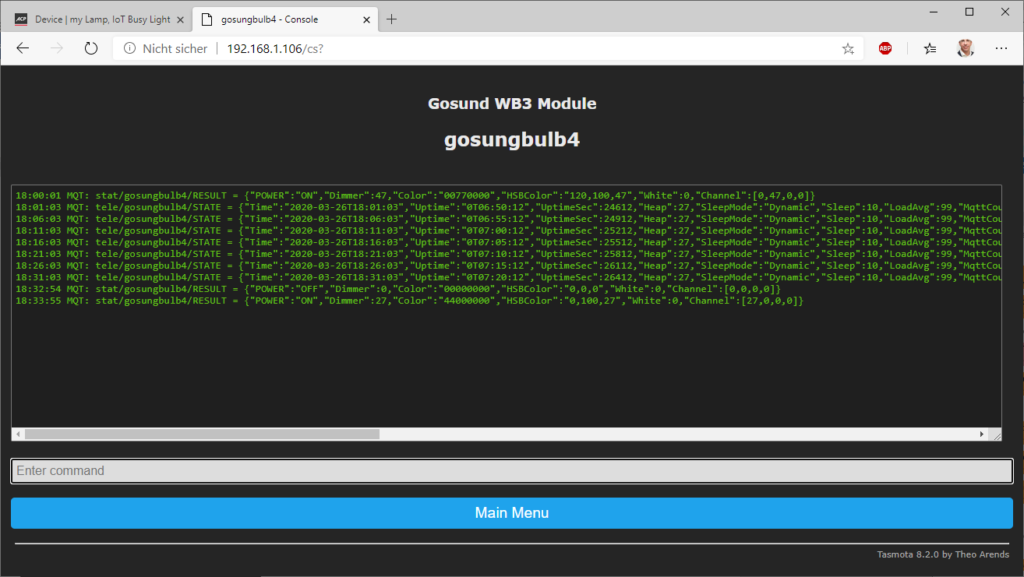This screenshot has width=1024, height=577.
Task: Reload the Tasmota console page
Action: coord(91,48)
